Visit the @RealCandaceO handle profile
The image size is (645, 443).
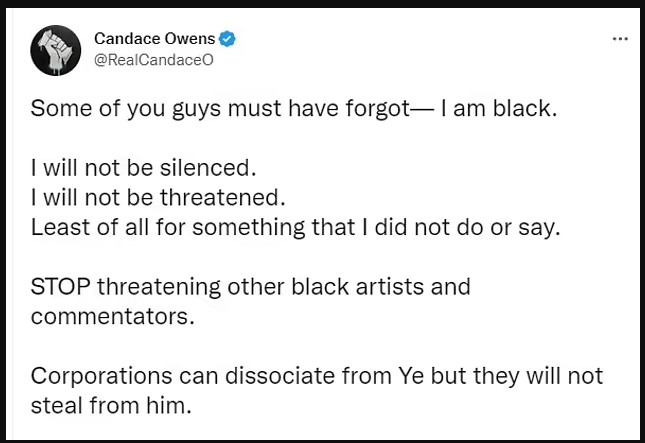[154, 60]
